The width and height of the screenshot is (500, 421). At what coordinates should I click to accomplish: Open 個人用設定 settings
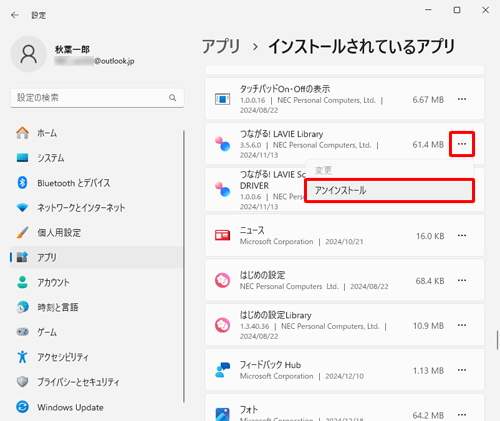pyautogui.click(x=97, y=232)
